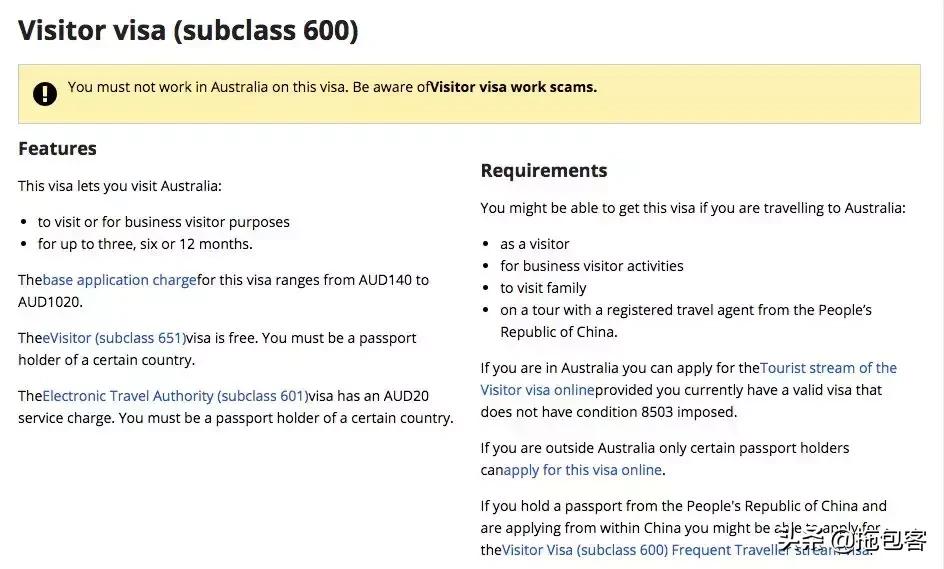Viewport: 944px width, 569px height.
Task: Click the 'for business visitor activities' bullet
Action: (x=591, y=266)
